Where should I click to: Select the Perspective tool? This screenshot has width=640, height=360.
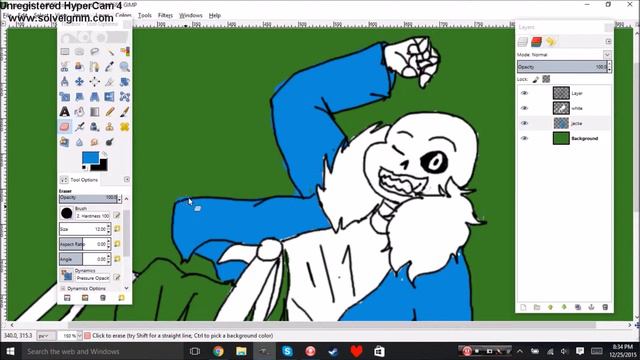click(94, 97)
